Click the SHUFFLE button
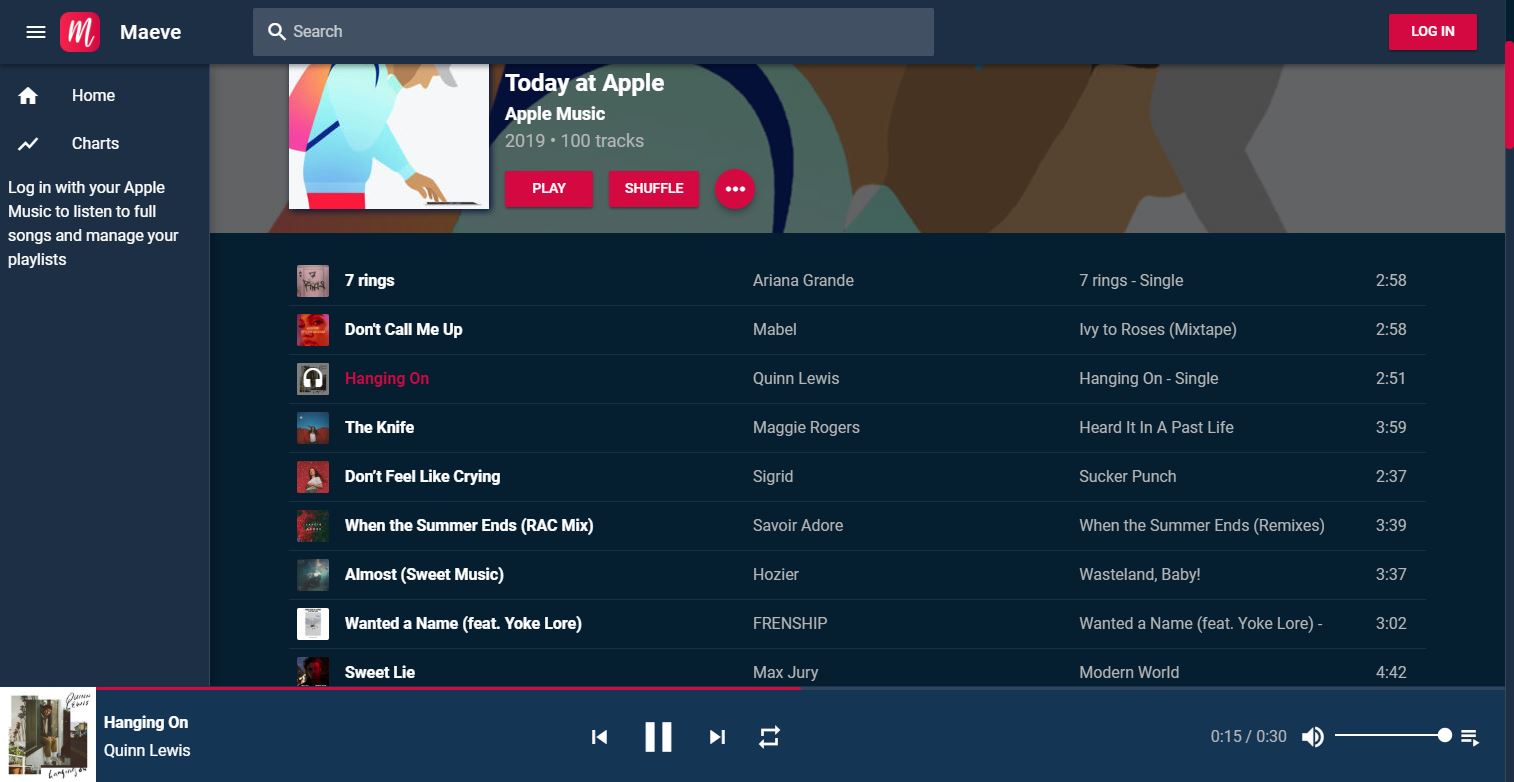Image resolution: width=1514 pixels, height=782 pixels. pos(654,189)
